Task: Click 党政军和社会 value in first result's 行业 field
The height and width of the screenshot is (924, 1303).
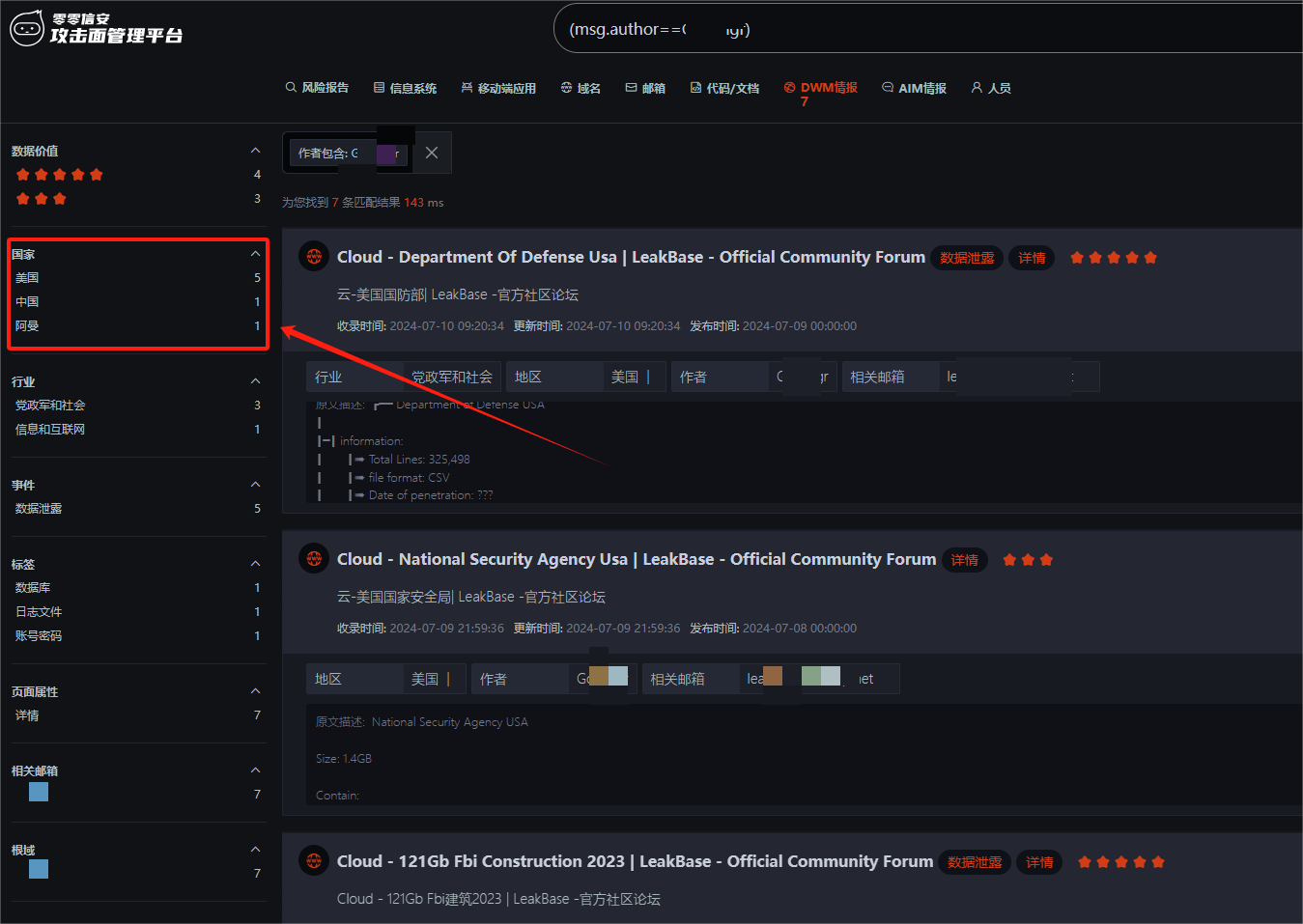Action: click(x=452, y=377)
